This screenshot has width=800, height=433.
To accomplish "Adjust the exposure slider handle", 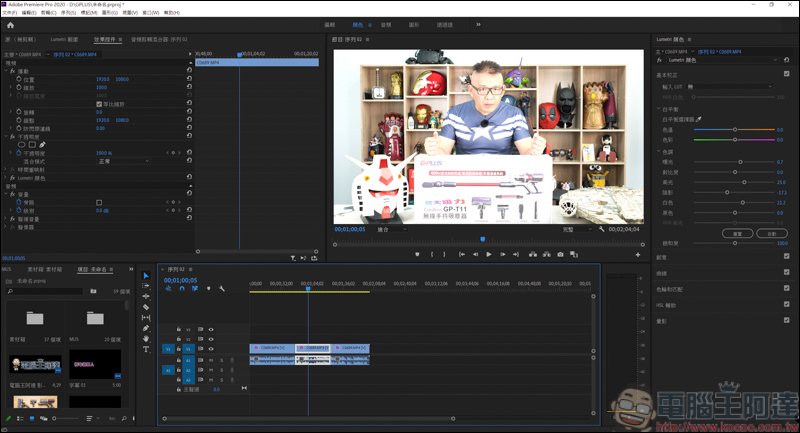I will pos(740,161).
